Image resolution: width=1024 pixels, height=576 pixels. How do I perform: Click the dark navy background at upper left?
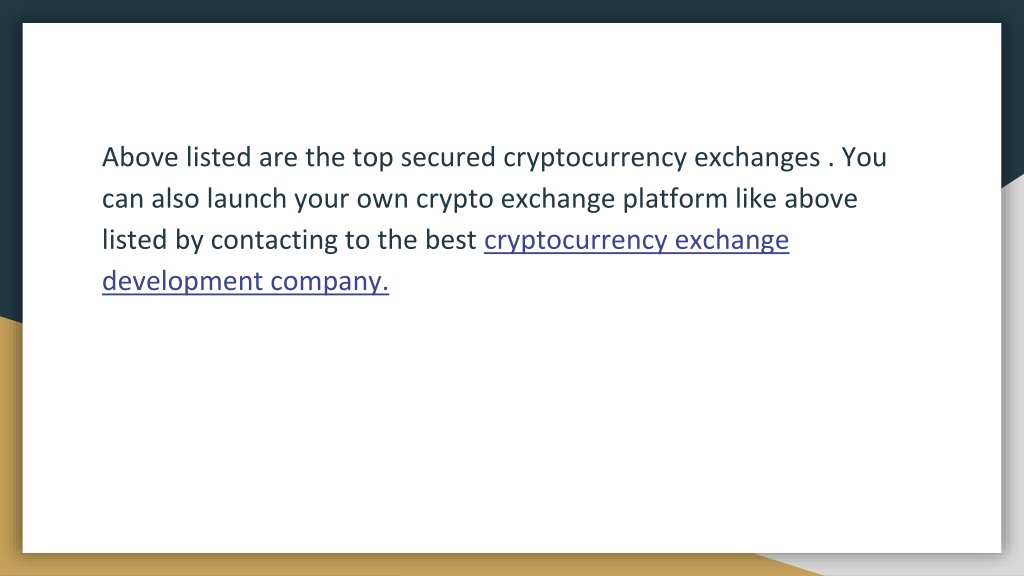click(10, 163)
